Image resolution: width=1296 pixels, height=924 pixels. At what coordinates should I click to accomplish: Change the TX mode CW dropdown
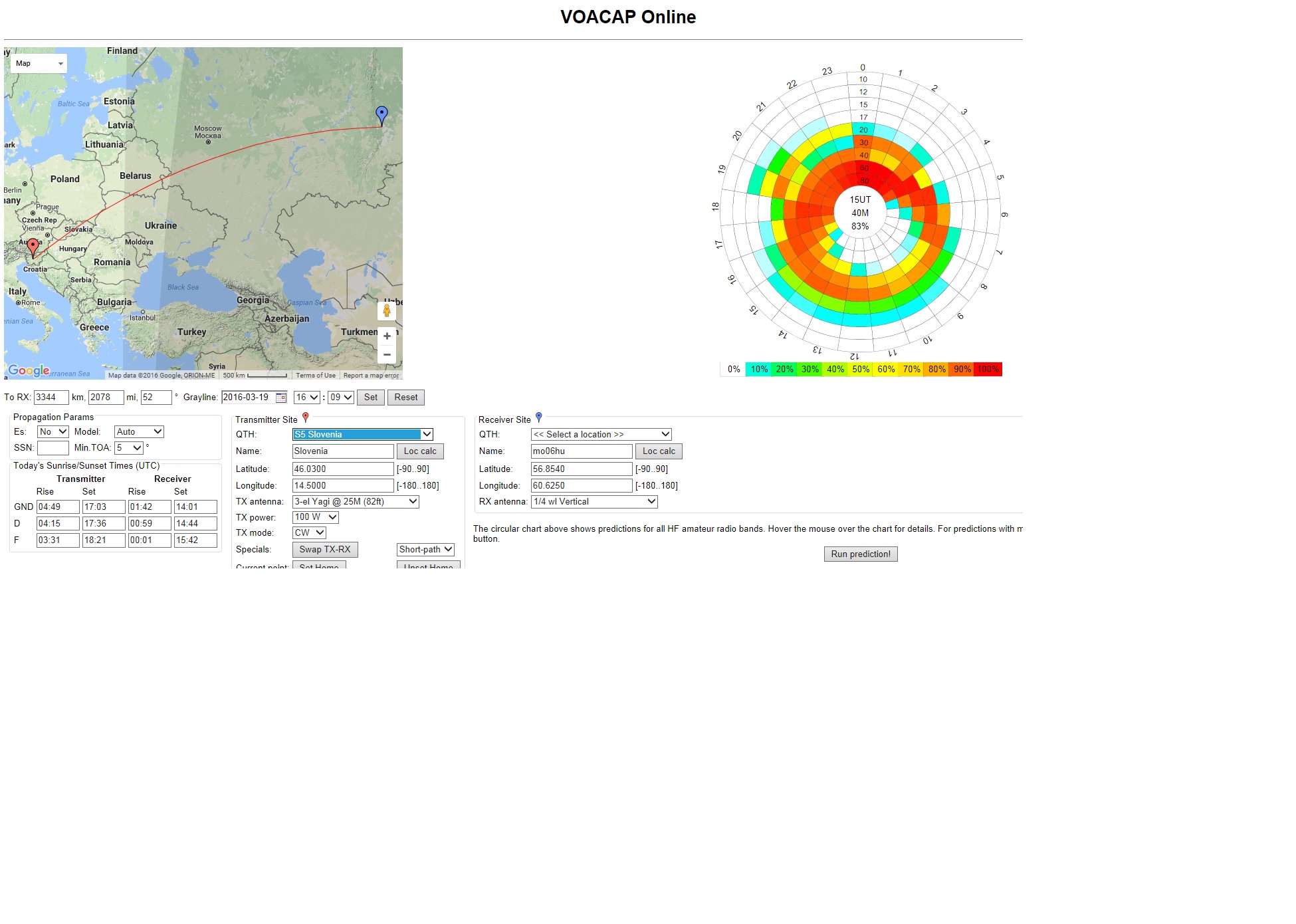pos(309,533)
